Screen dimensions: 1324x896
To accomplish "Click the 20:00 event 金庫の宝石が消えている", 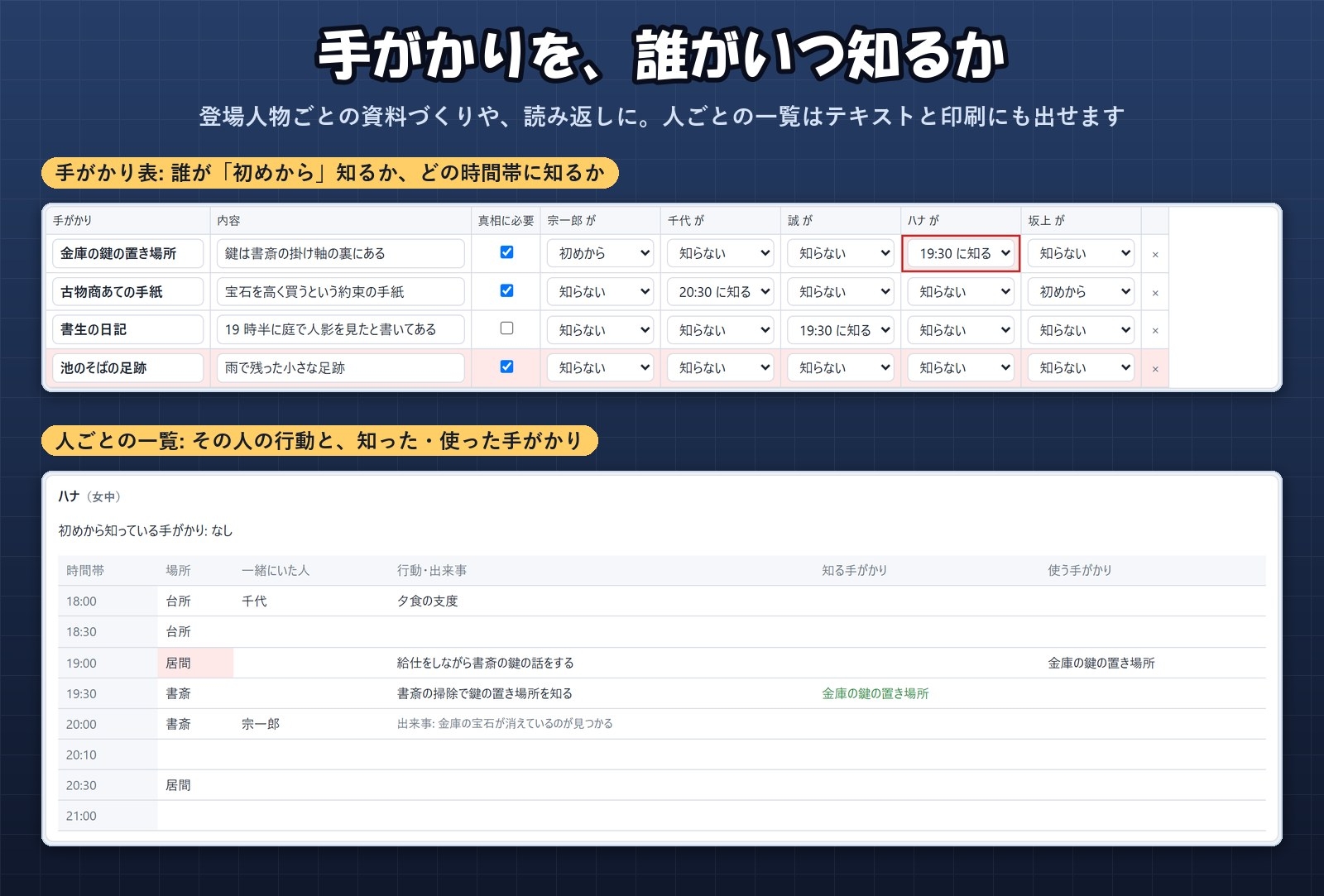I will click(x=505, y=724).
